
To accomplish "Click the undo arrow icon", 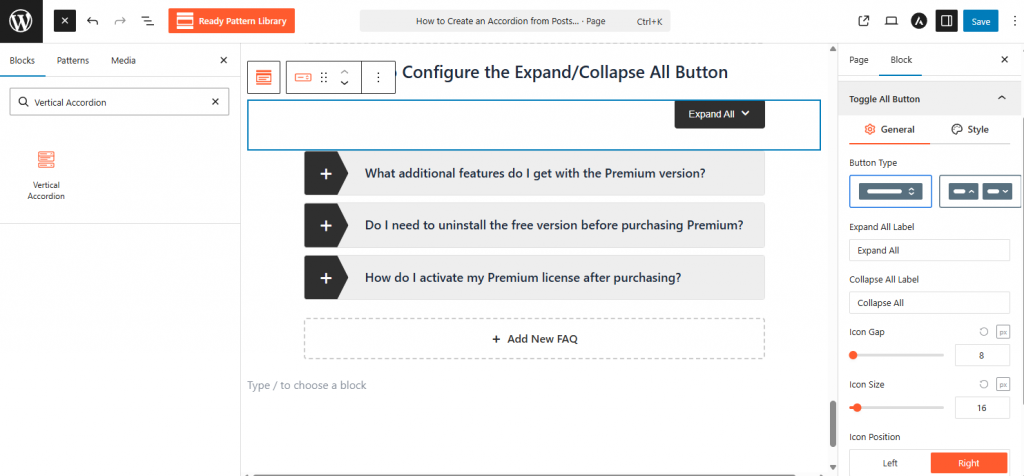I will pyautogui.click(x=93, y=20).
